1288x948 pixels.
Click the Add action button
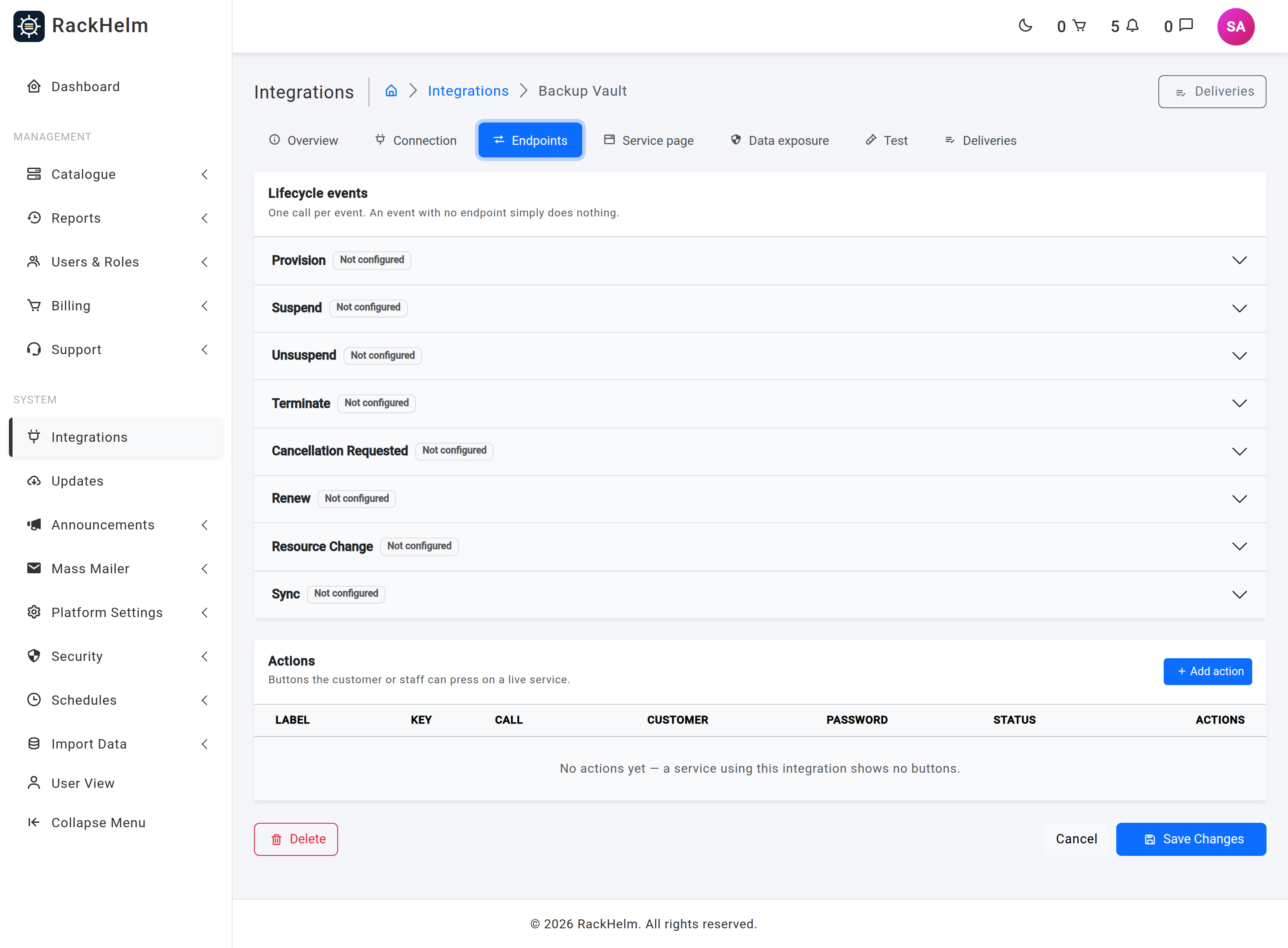point(1207,671)
